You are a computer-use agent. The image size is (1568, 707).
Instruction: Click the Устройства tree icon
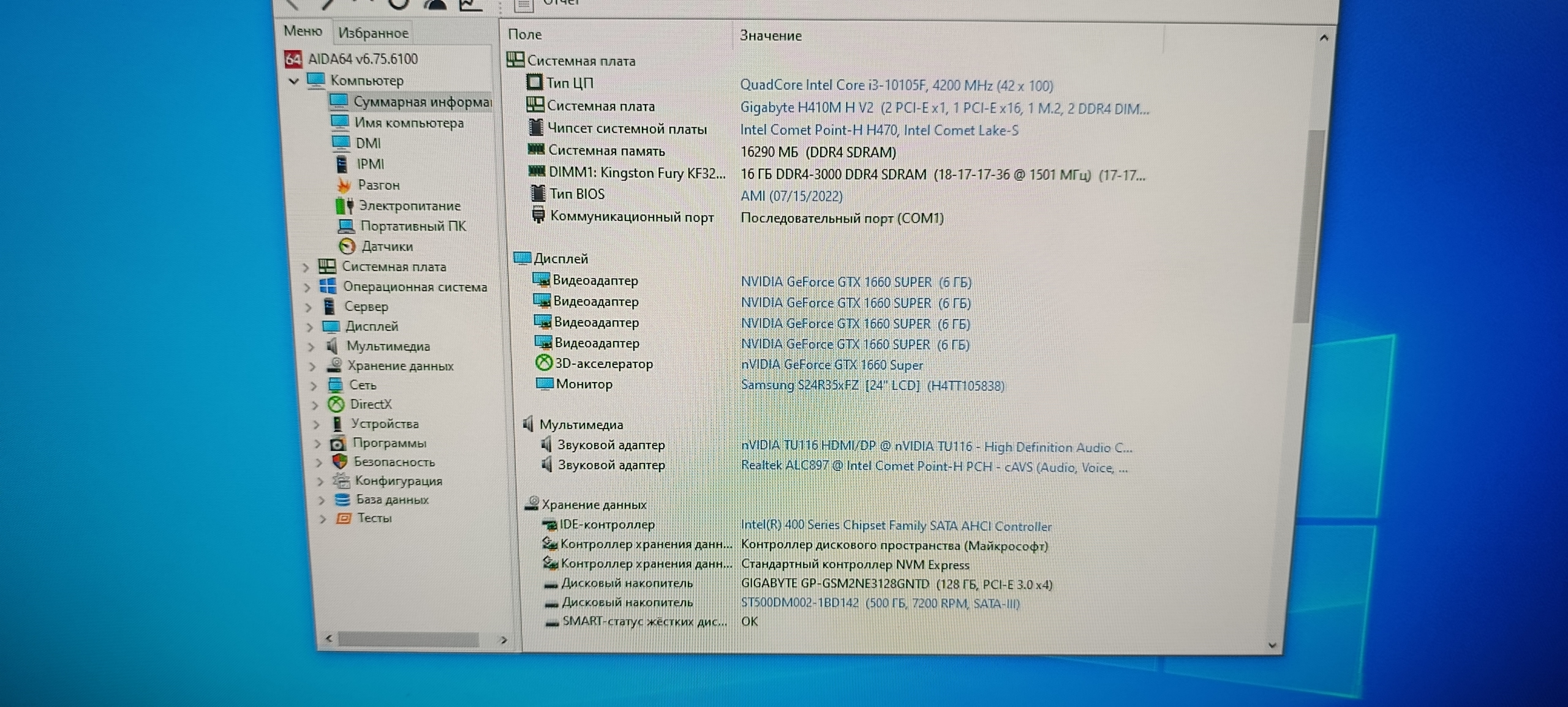[x=337, y=424]
